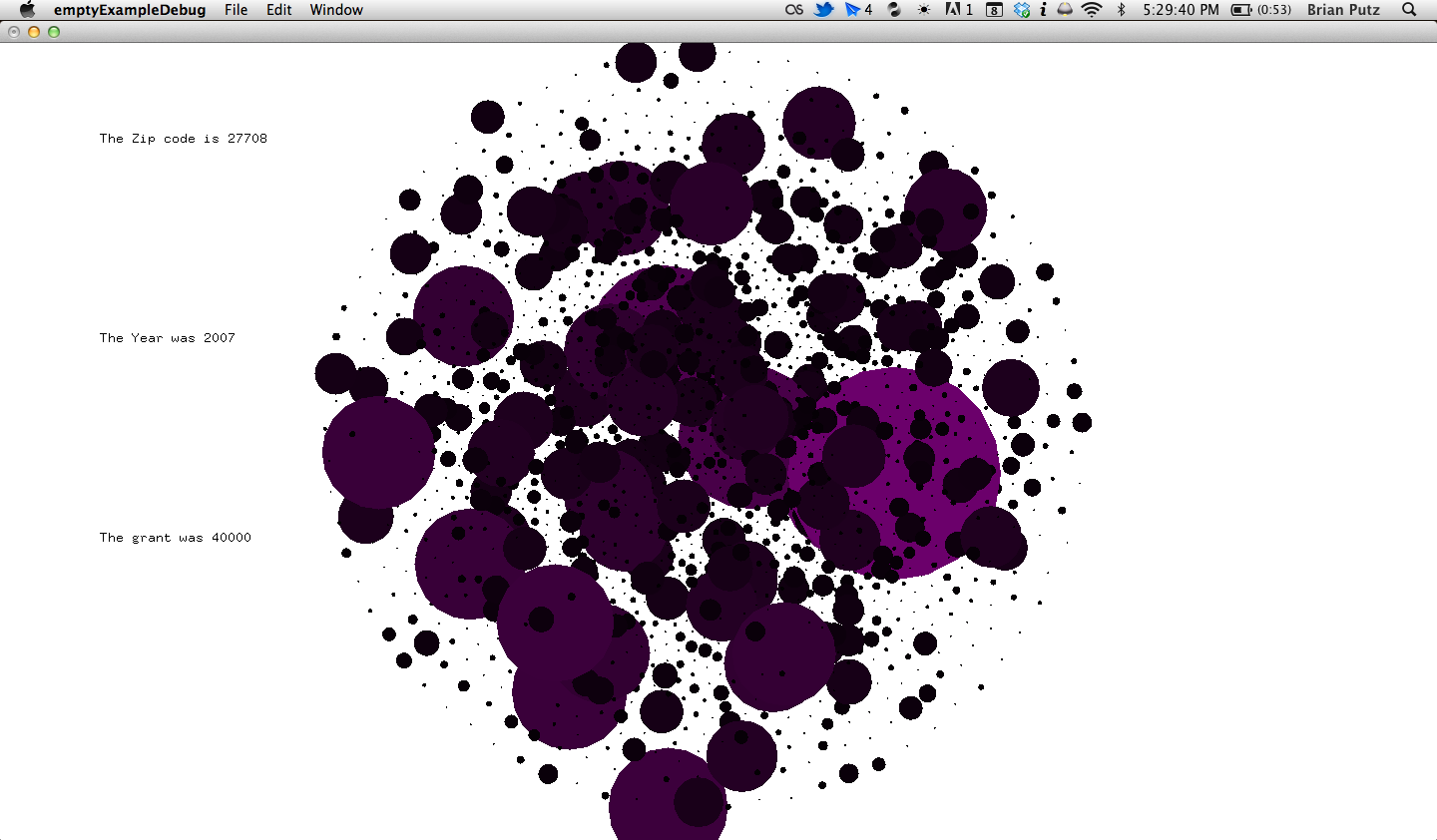
Task: Click the blue arrow icon showing 4
Action: pyautogui.click(x=857, y=10)
